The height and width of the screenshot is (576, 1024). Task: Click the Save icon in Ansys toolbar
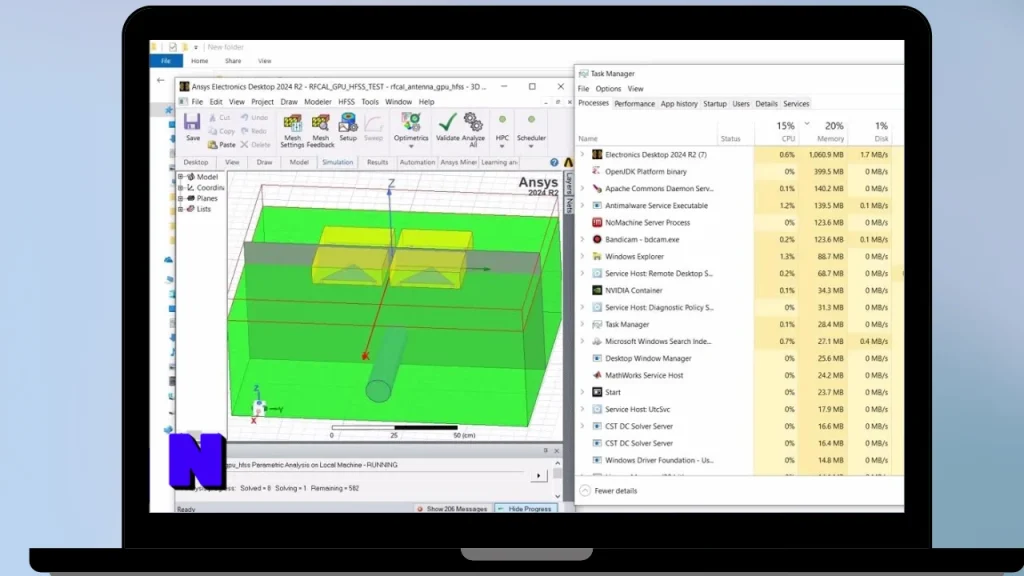coord(192,122)
